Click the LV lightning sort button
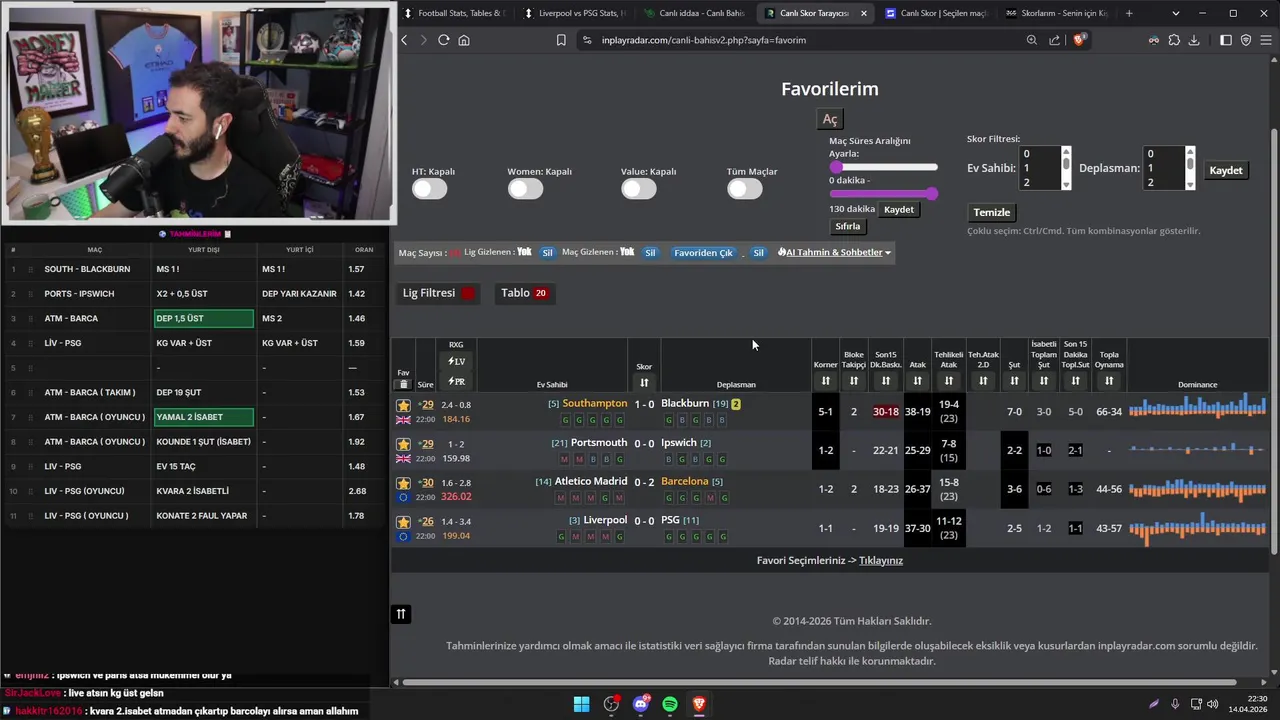Image resolution: width=1280 pixels, height=720 pixels. 456,361
